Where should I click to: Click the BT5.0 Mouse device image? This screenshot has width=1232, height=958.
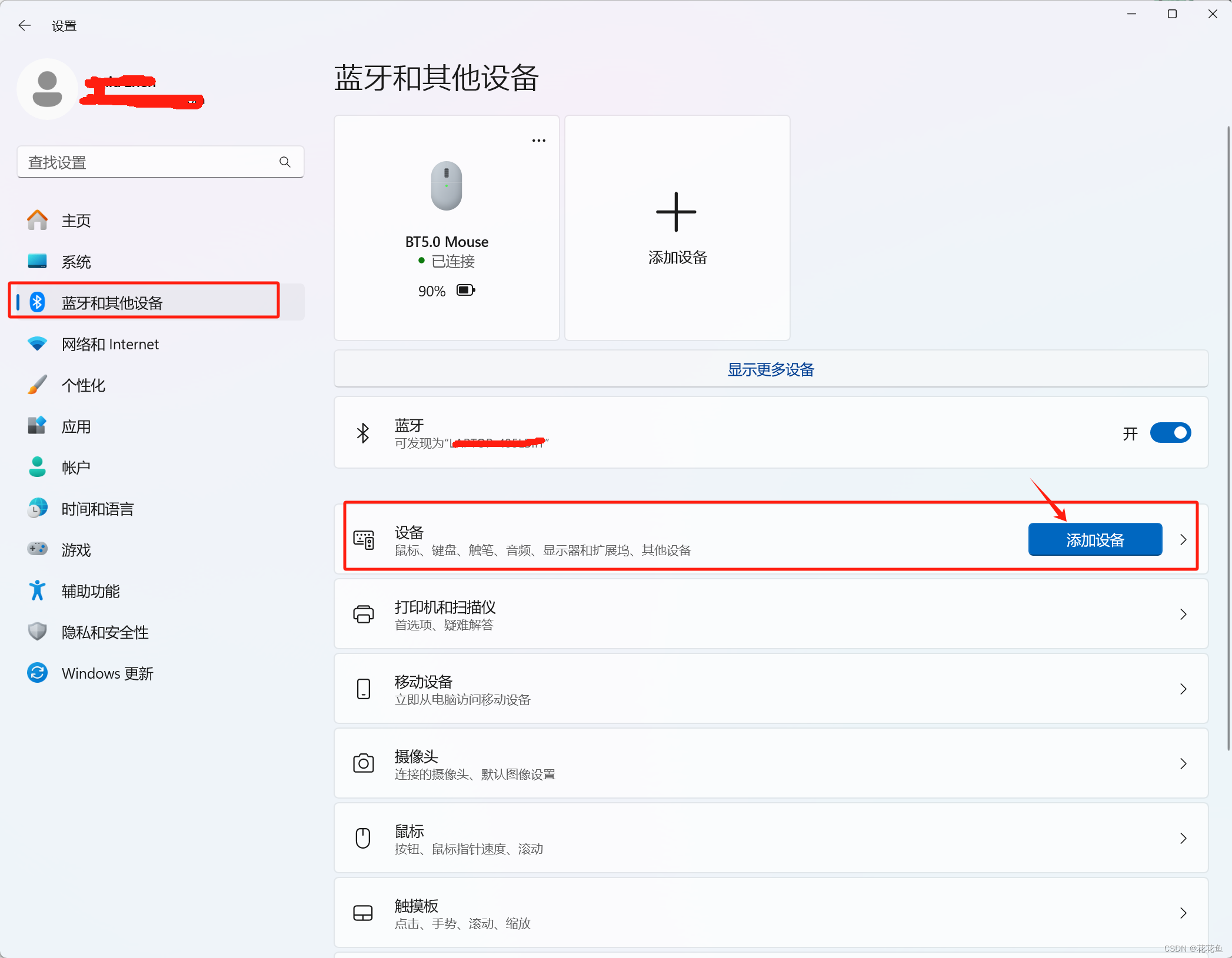click(x=447, y=186)
